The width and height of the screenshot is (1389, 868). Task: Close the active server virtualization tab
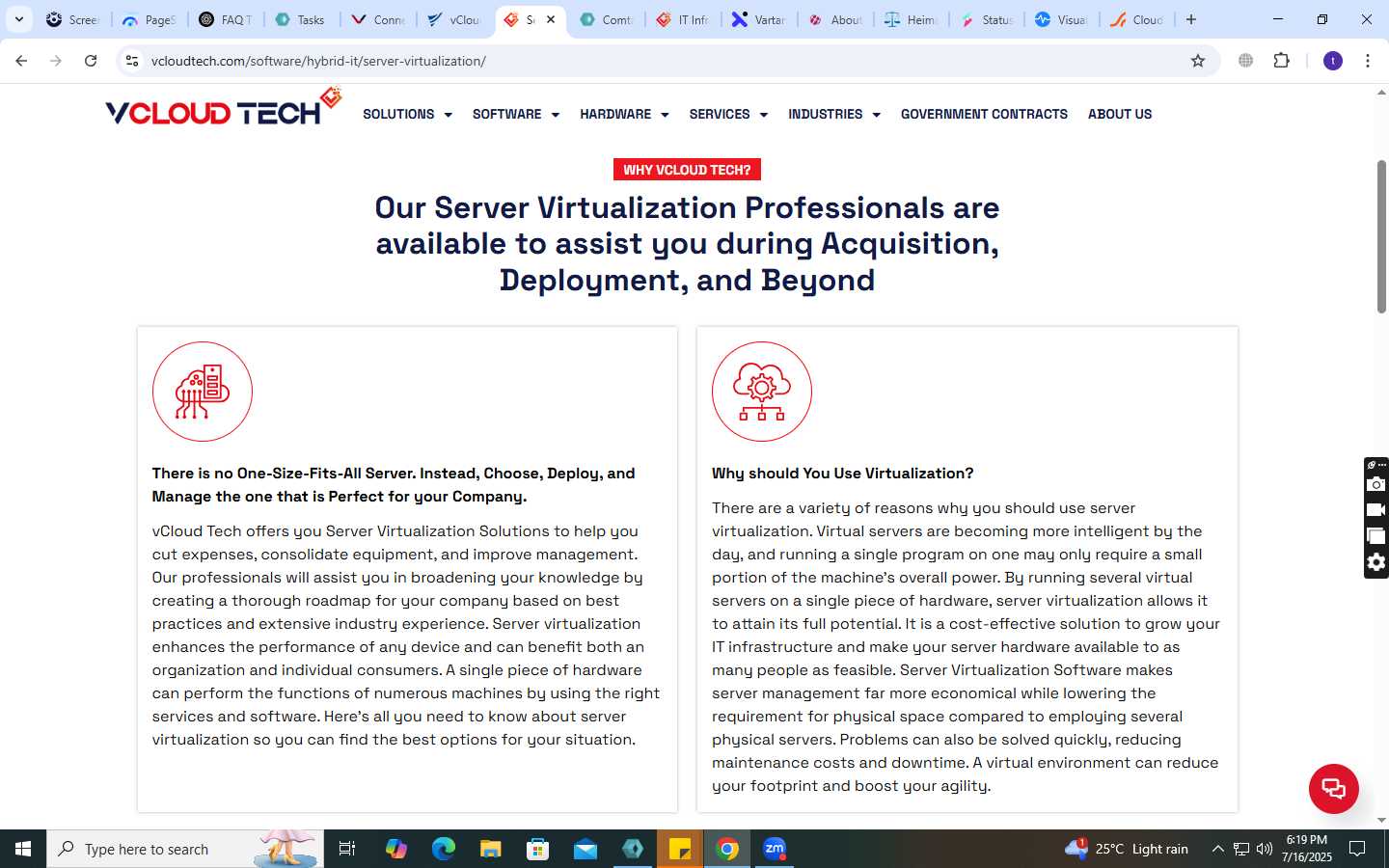pyautogui.click(x=551, y=19)
